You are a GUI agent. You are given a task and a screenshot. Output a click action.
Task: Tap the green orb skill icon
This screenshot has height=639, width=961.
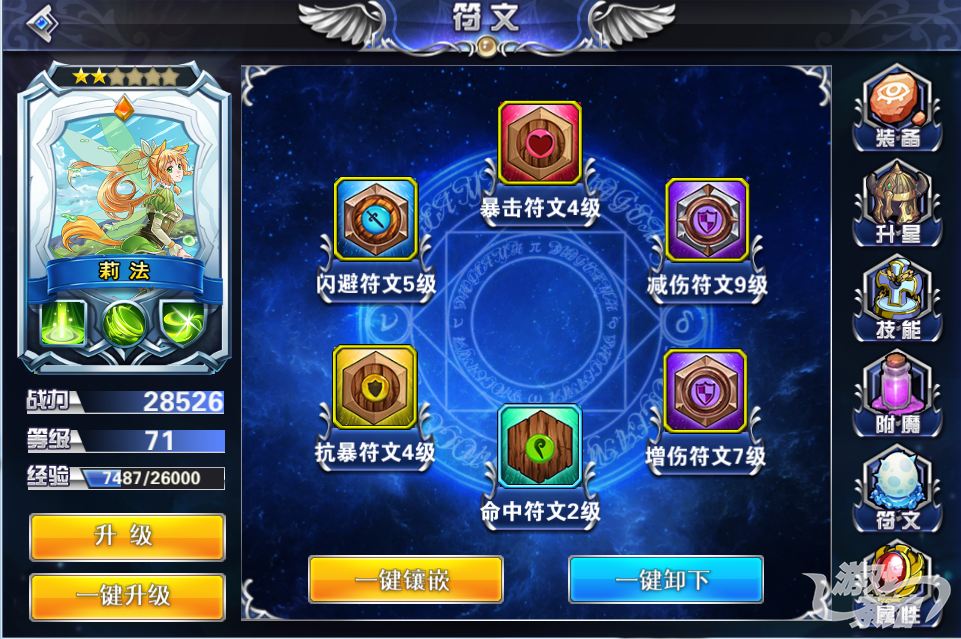tap(124, 323)
